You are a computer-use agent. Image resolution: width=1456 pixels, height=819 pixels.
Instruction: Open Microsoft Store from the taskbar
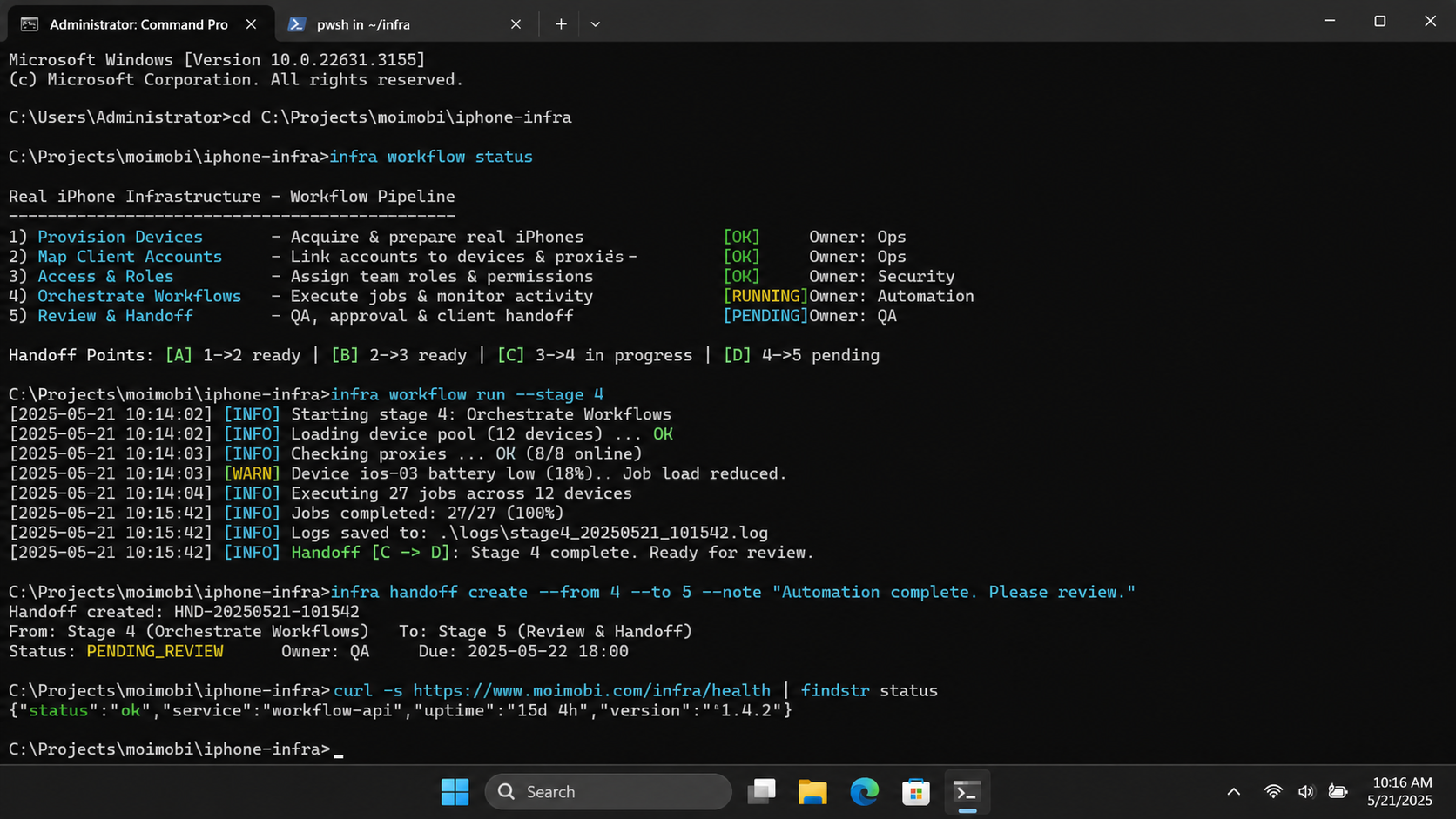pyautogui.click(x=915, y=792)
